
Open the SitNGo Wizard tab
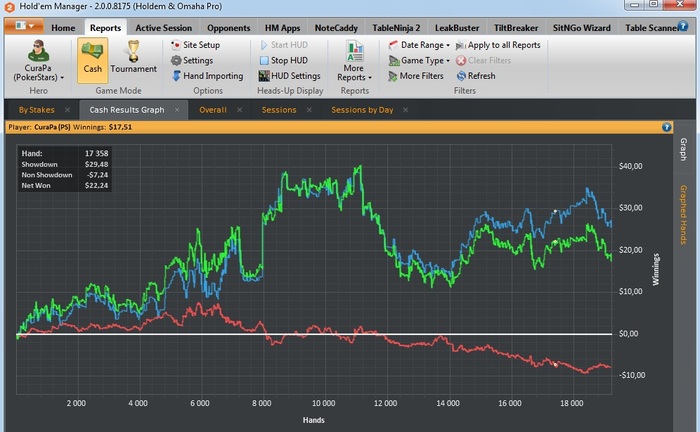pos(581,28)
